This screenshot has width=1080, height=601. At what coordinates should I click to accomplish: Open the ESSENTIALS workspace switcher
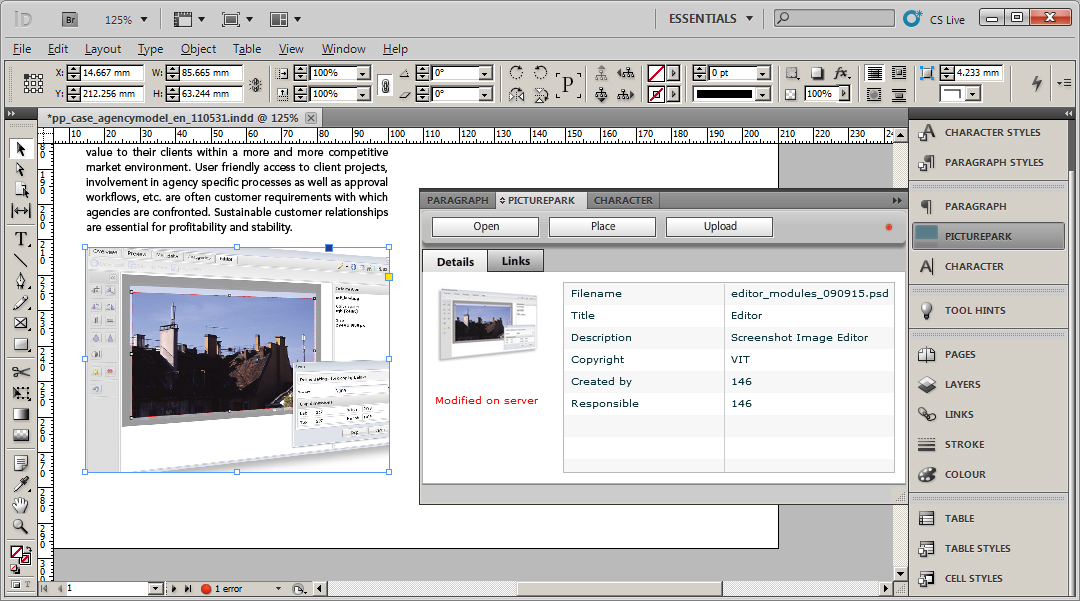click(711, 19)
